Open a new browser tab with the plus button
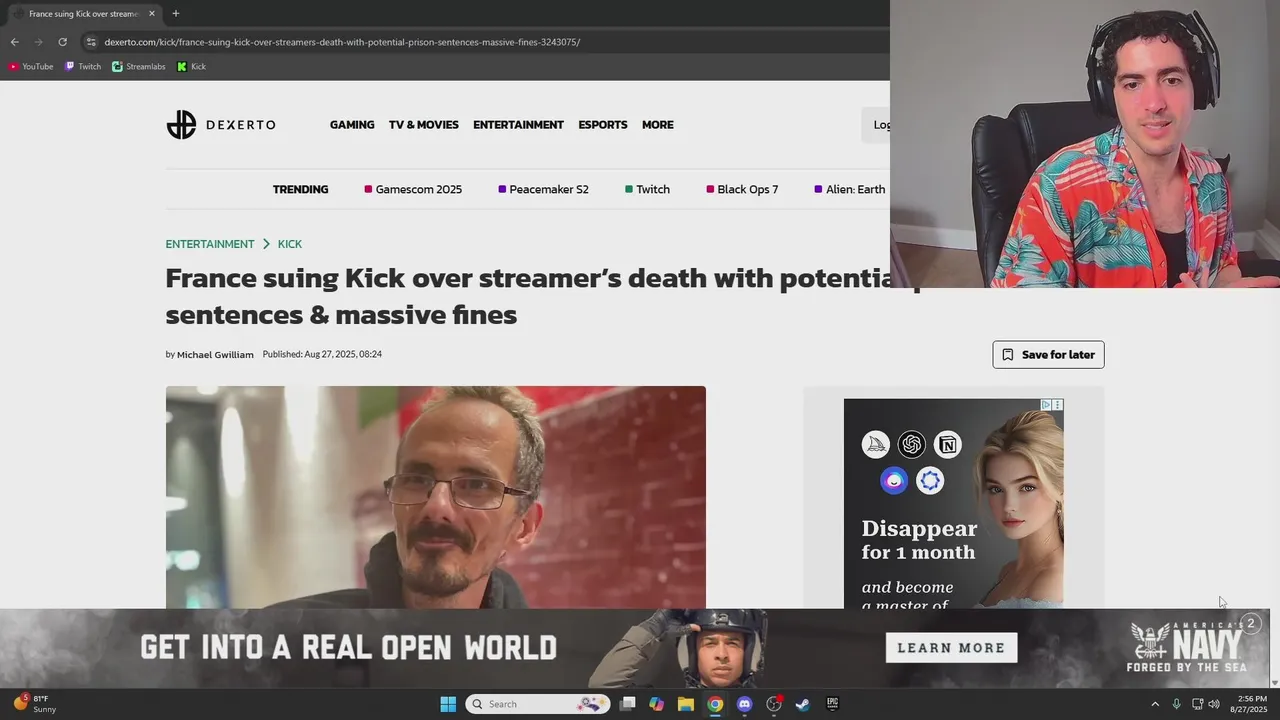1280x720 pixels. tap(175, 14)
